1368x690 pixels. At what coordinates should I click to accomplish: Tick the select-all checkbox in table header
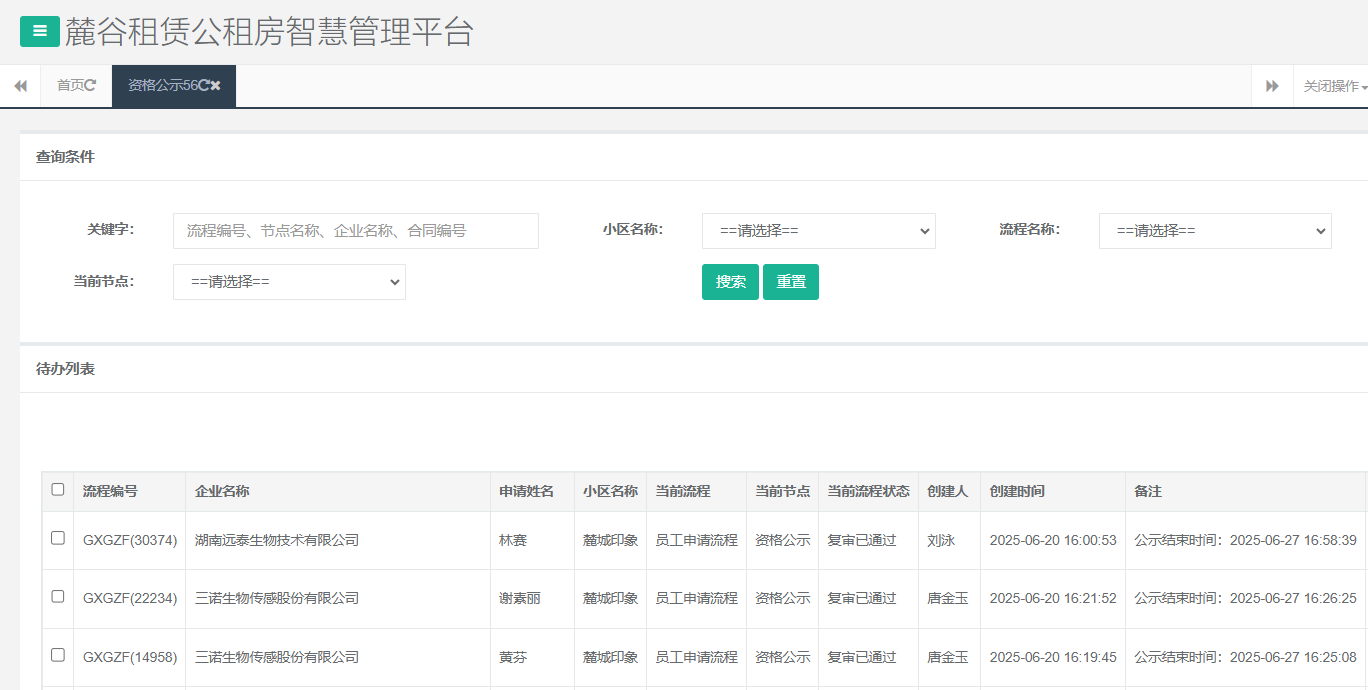point(58,490)
